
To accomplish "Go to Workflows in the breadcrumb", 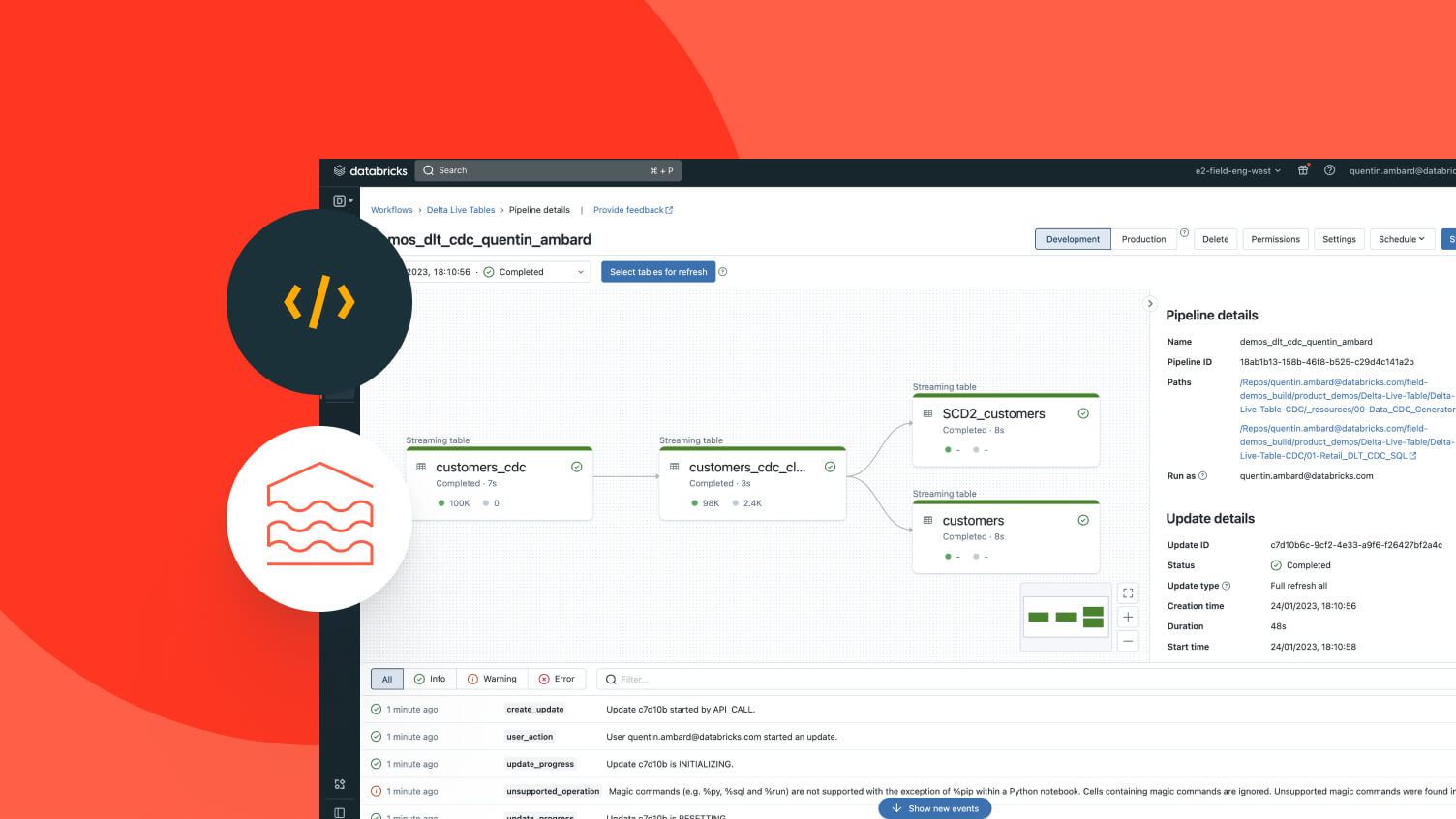I will 392,210.
